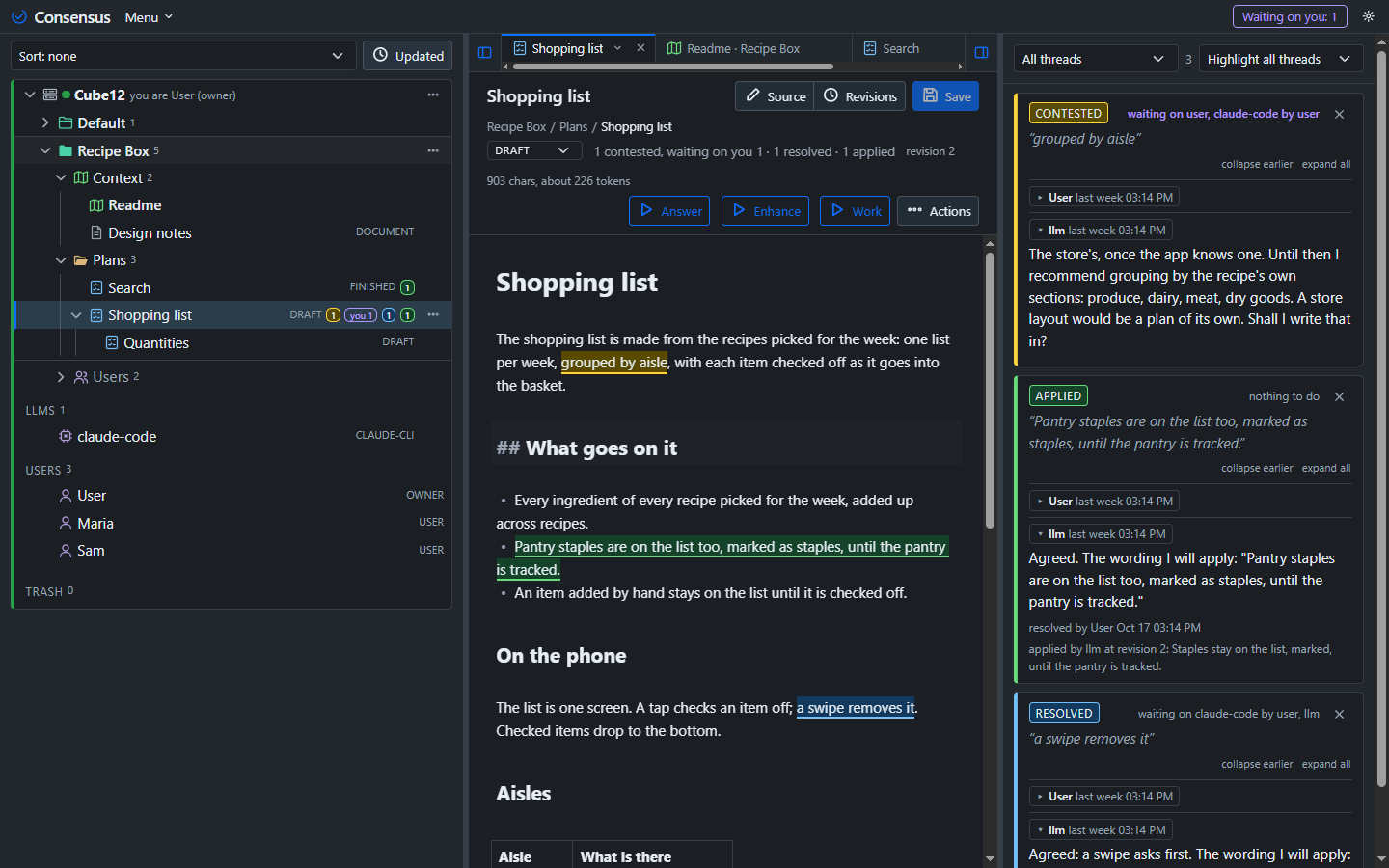Click the Quantities plan icon in tree
Screen dimensions: 1389x868
point(112,342)
